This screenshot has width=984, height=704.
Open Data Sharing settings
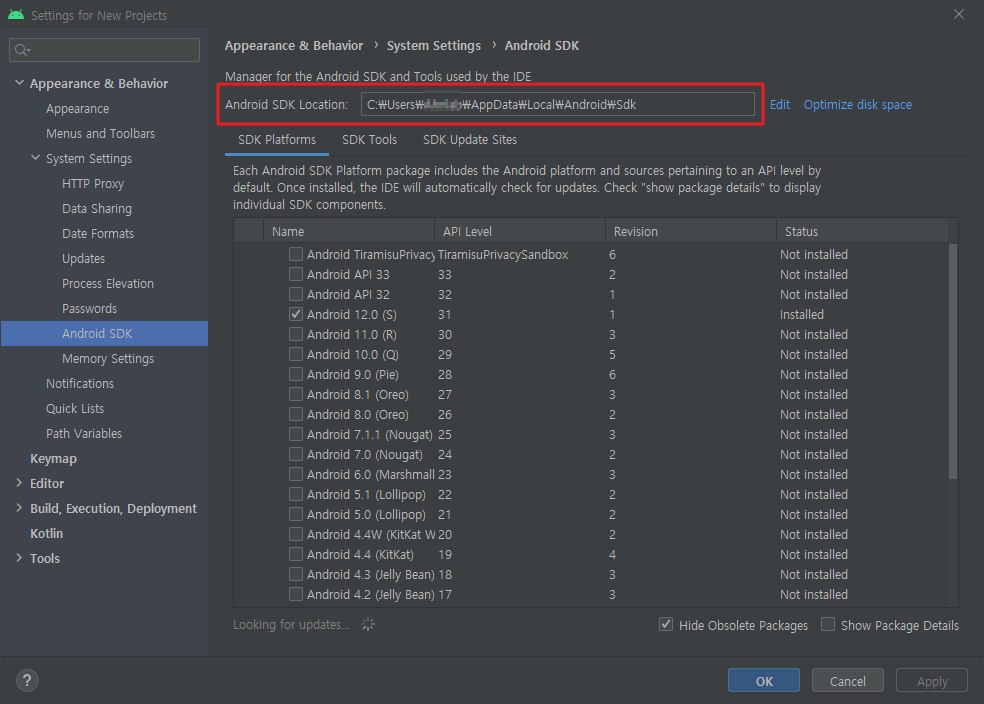(x=97, y=208)
